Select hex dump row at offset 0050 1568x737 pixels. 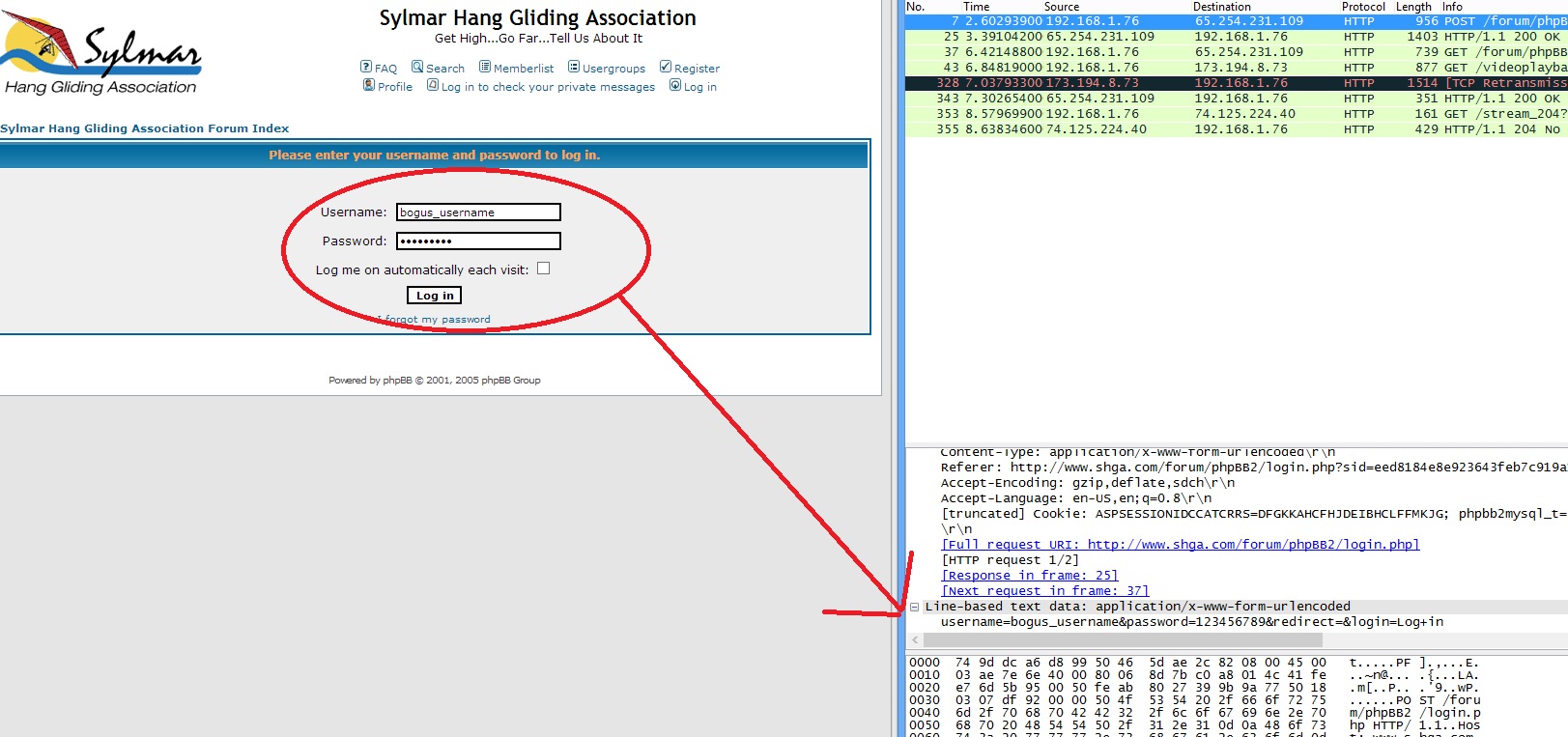coord(1194,725)
